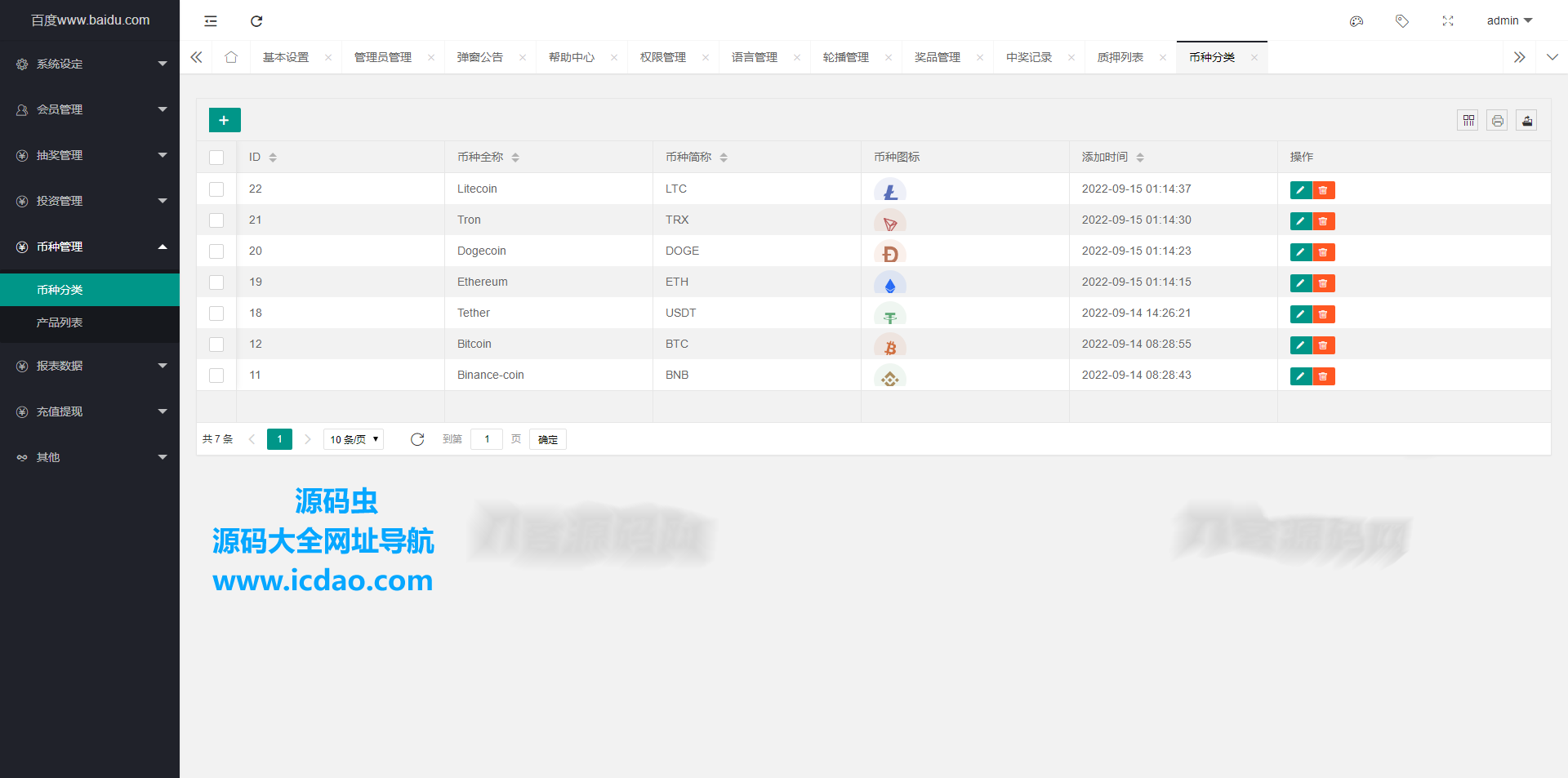Click page number 1 button
The image size is (1568, 778).
point(279,439)
